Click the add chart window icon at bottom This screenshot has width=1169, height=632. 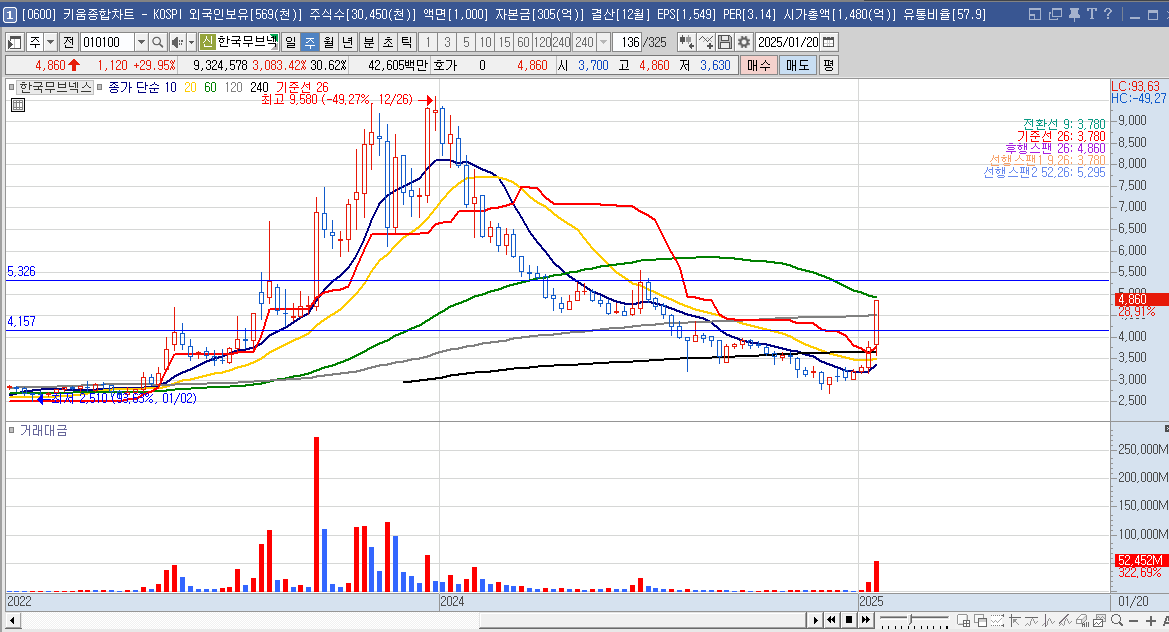tap(963, 620)
